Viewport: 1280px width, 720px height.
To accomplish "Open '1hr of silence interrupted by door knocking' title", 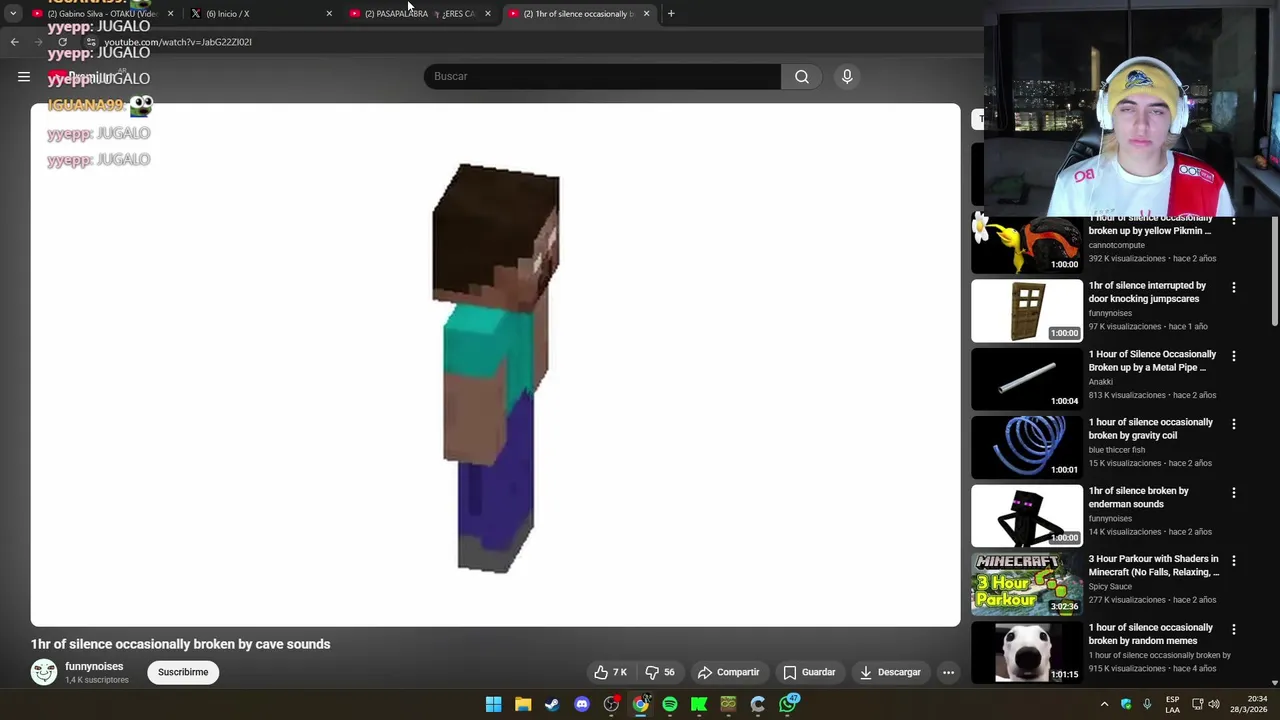I will 1147,292.
